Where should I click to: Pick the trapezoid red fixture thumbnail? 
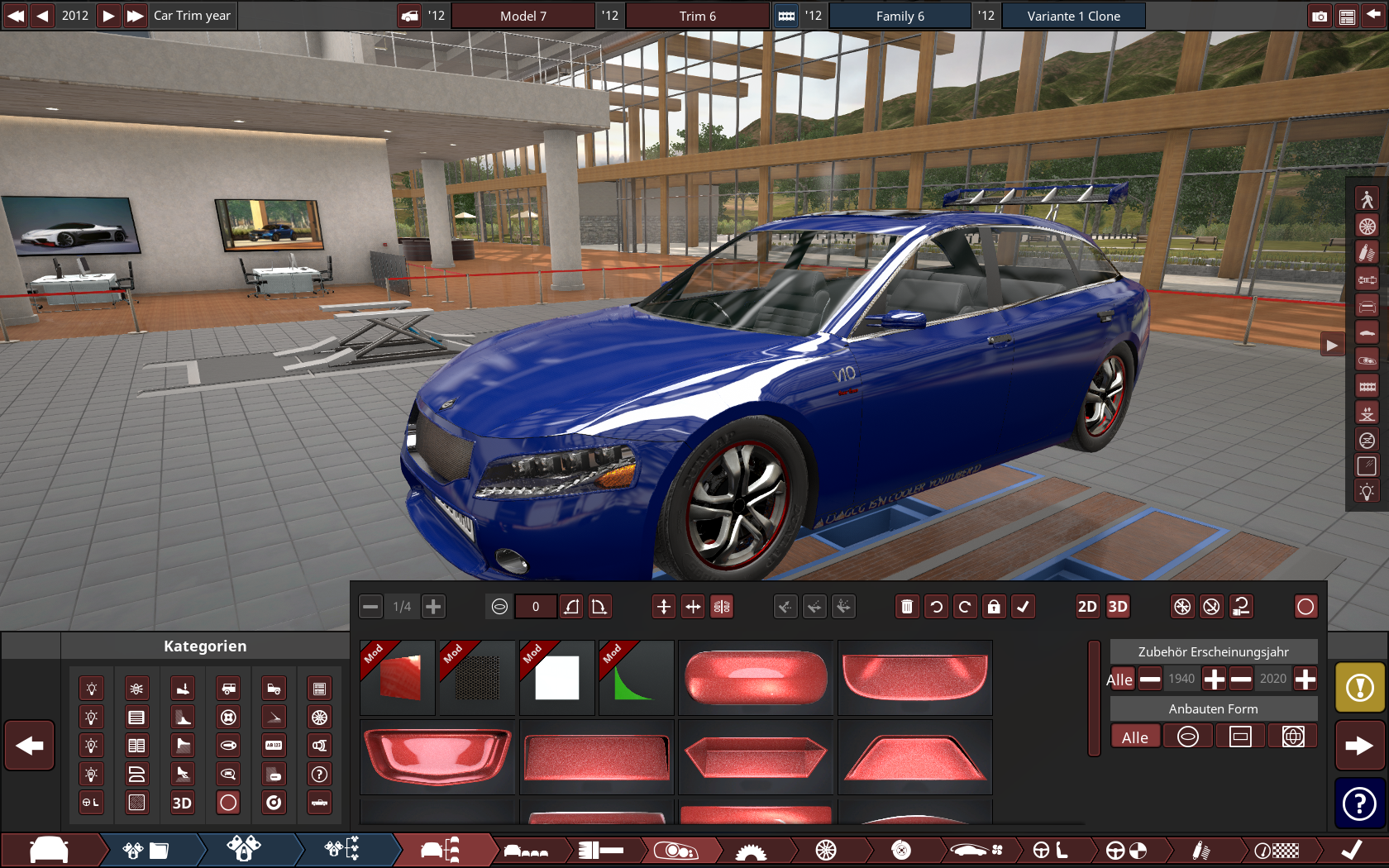tap(915, 757)
